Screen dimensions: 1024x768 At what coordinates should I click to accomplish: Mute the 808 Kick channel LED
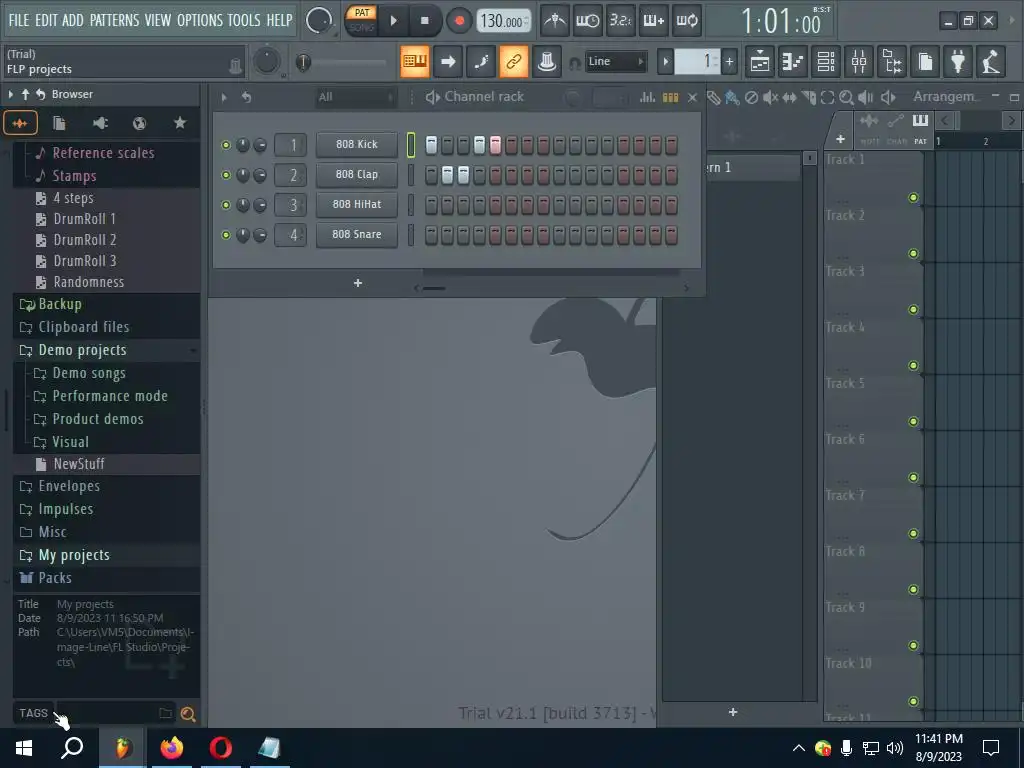[x=226, y=145]
